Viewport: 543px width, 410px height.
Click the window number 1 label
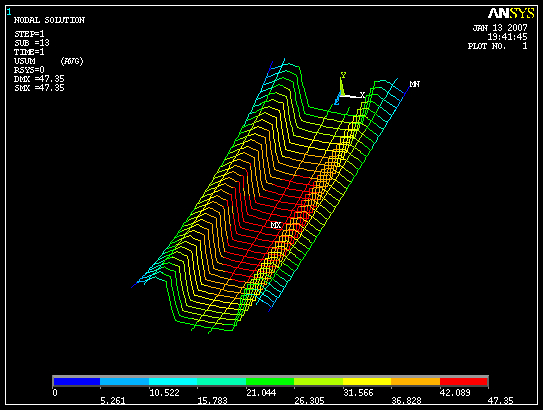coord(9,12)
